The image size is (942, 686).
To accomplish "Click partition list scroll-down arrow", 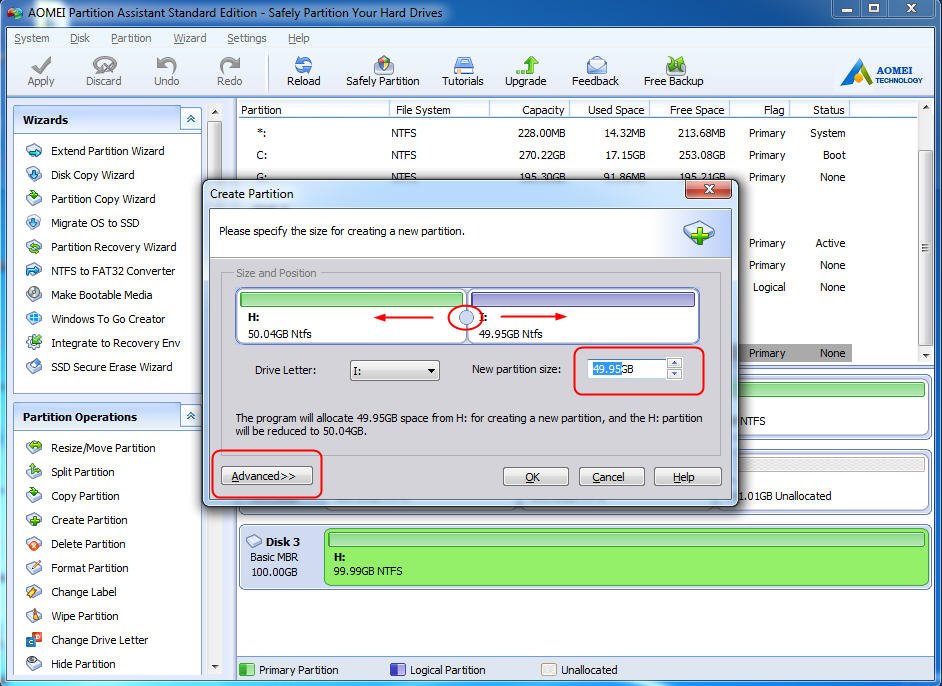I will [x=925, y=356].
